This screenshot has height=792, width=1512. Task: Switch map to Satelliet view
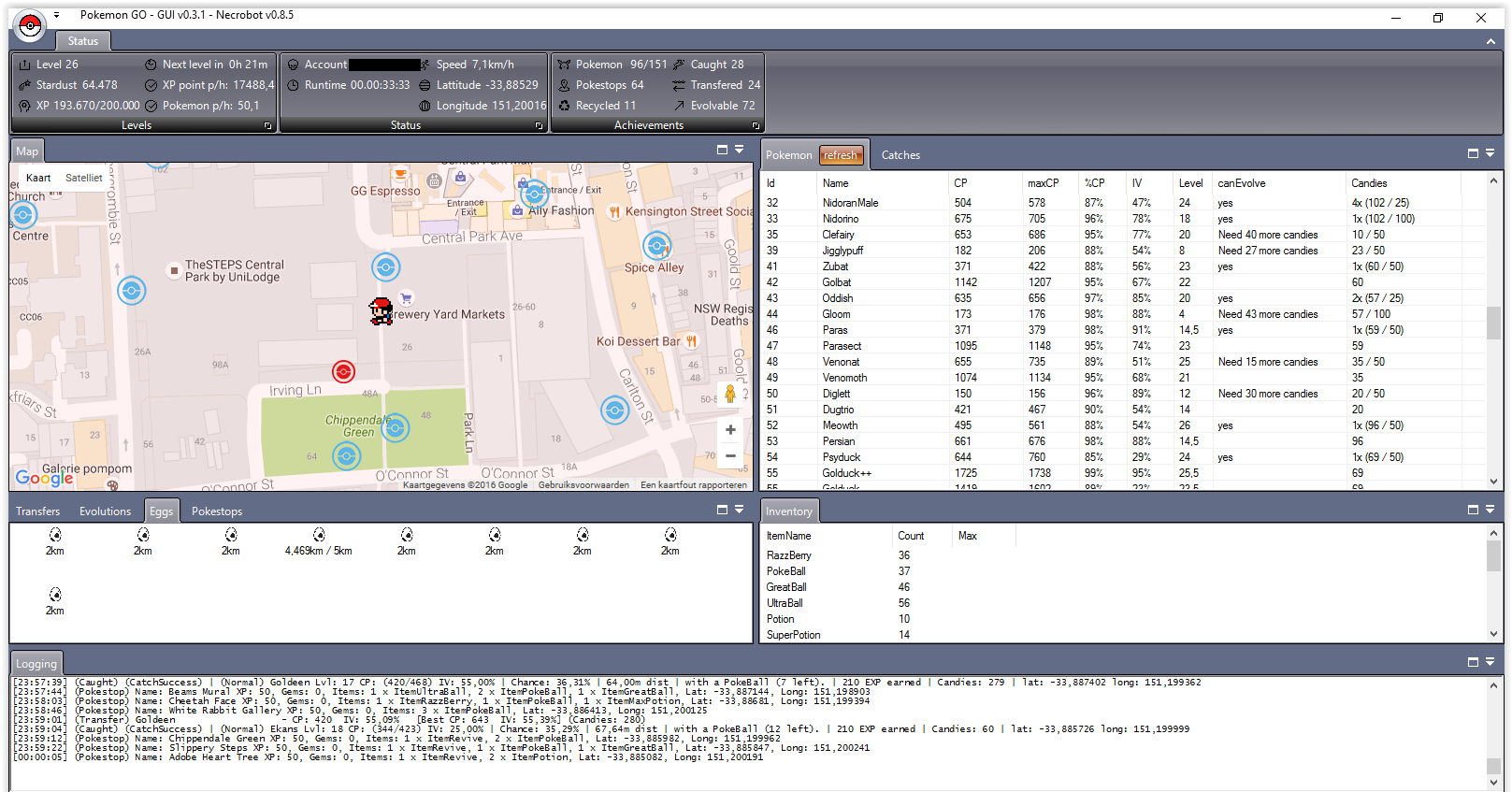coord(84,178)
